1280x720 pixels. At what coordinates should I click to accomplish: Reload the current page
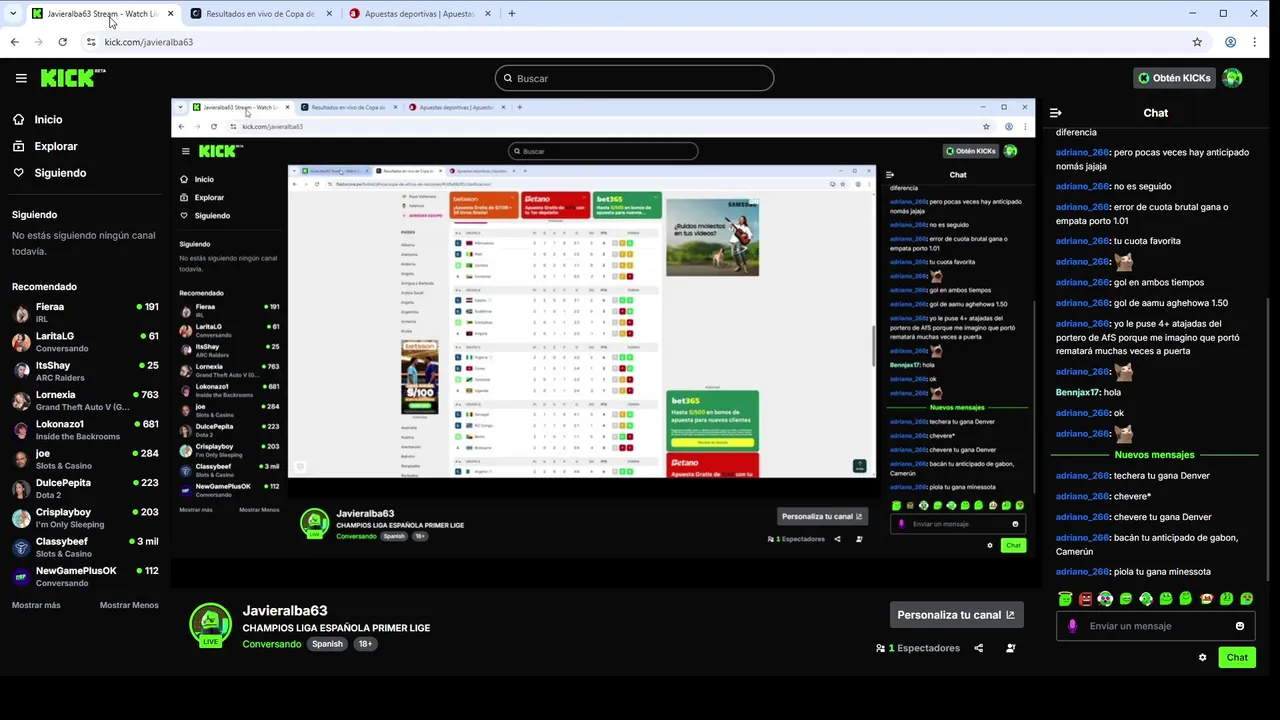[x=62, y=42]
